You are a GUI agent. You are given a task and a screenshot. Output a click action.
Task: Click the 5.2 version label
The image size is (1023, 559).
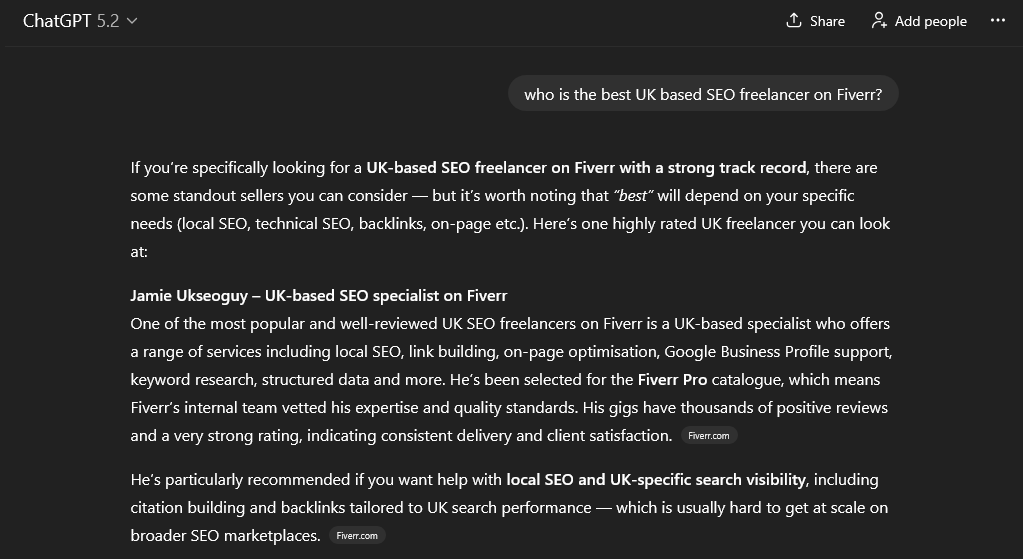tap(108, 21)
